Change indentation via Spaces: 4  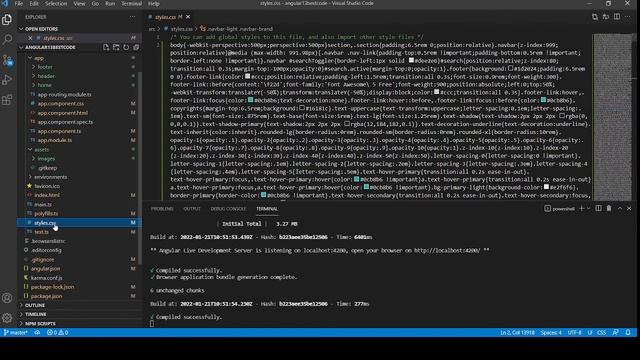[x=551, y=333]
